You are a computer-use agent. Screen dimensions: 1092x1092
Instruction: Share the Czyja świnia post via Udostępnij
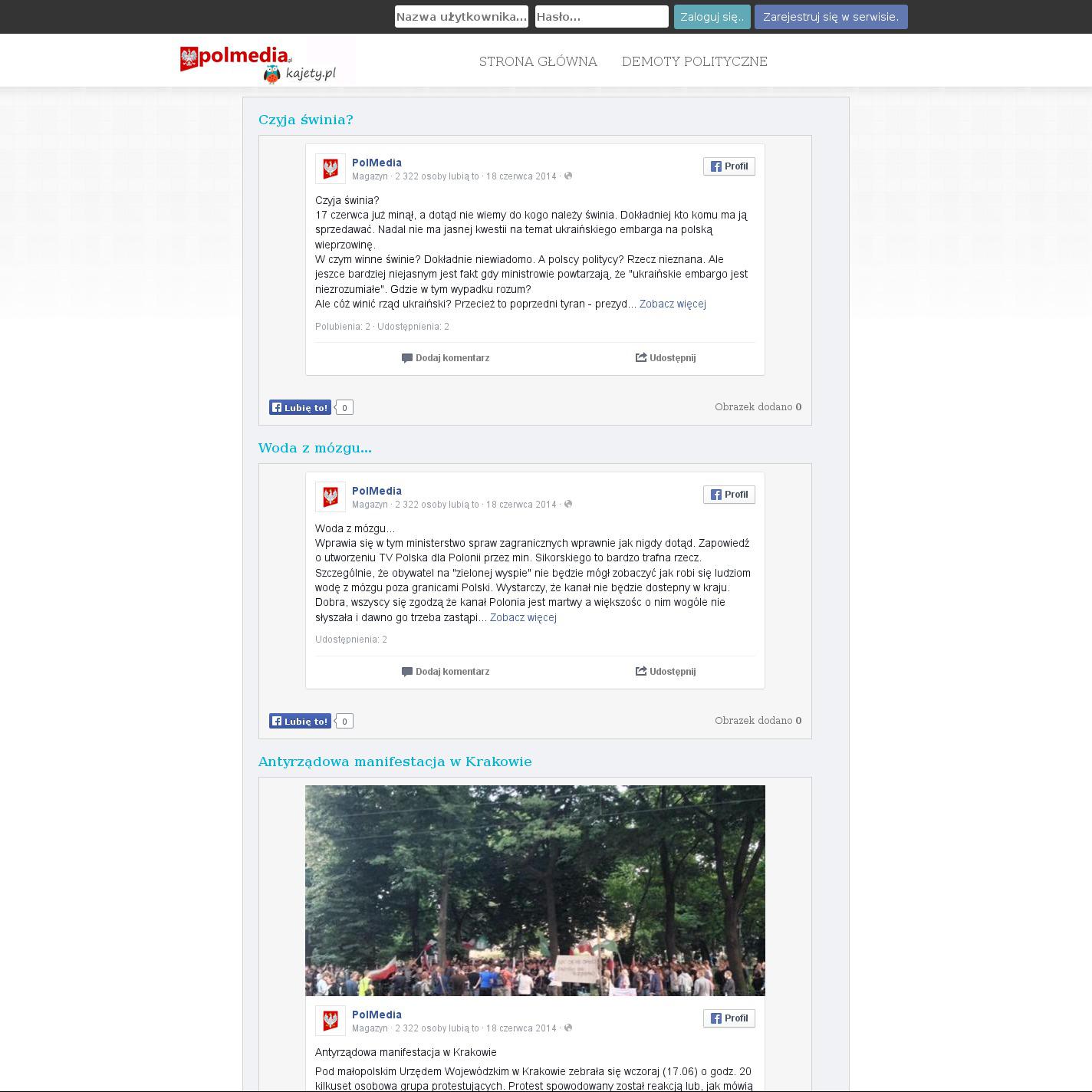[666, 358]
